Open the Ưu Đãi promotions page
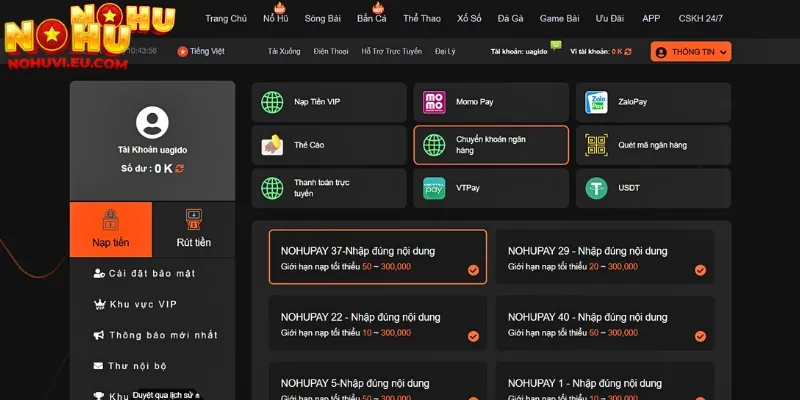Screen dimensions: 800x400 609,19
